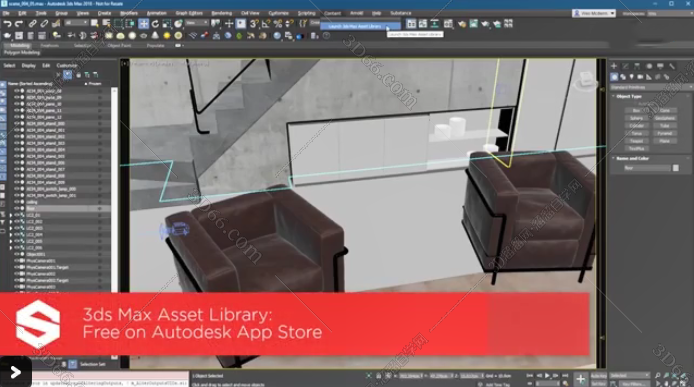Toggle visibility eye for Object001
Screen dimensions: 694x387
pos(17,254)
